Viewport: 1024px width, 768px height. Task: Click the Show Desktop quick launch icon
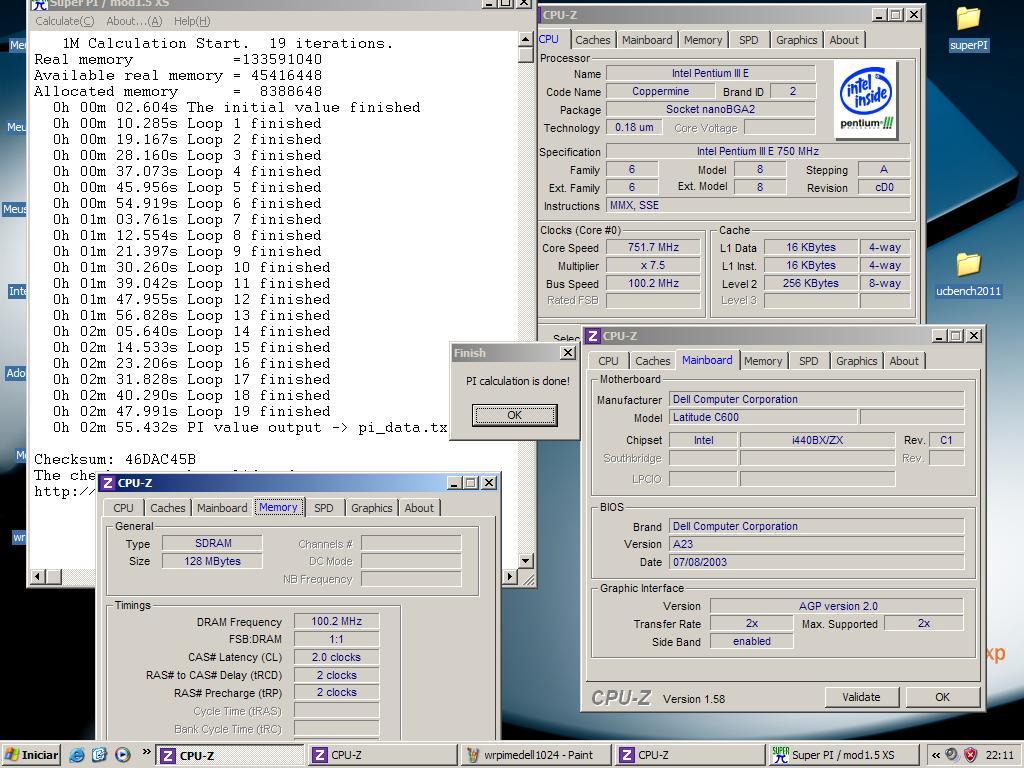click(x=99, y=755)
